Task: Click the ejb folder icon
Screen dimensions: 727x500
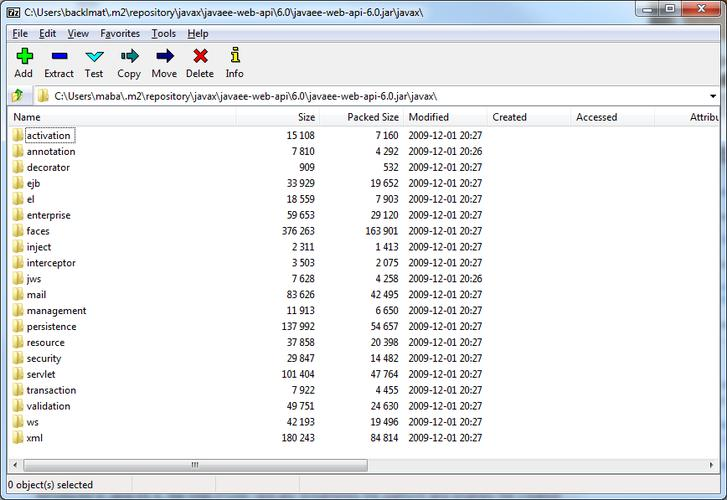Action: [18, 183]
